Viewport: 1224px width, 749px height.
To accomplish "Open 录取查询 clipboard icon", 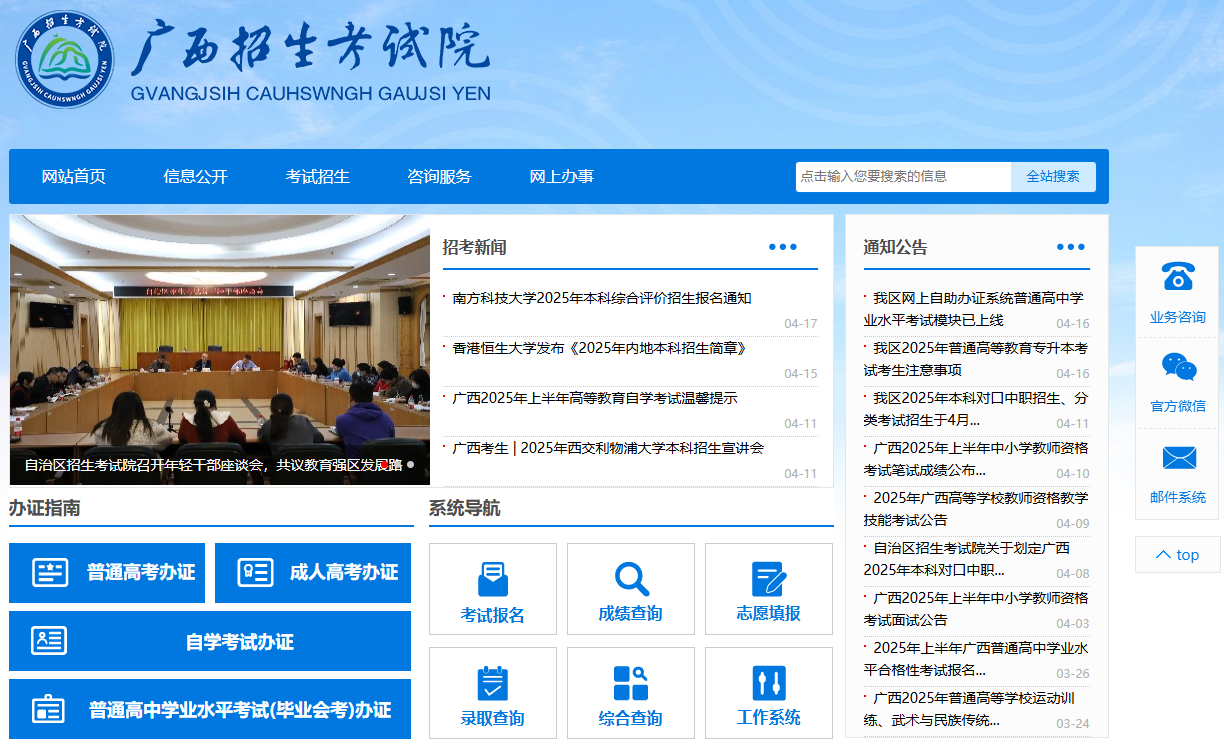I will click(x=492, y=684).
